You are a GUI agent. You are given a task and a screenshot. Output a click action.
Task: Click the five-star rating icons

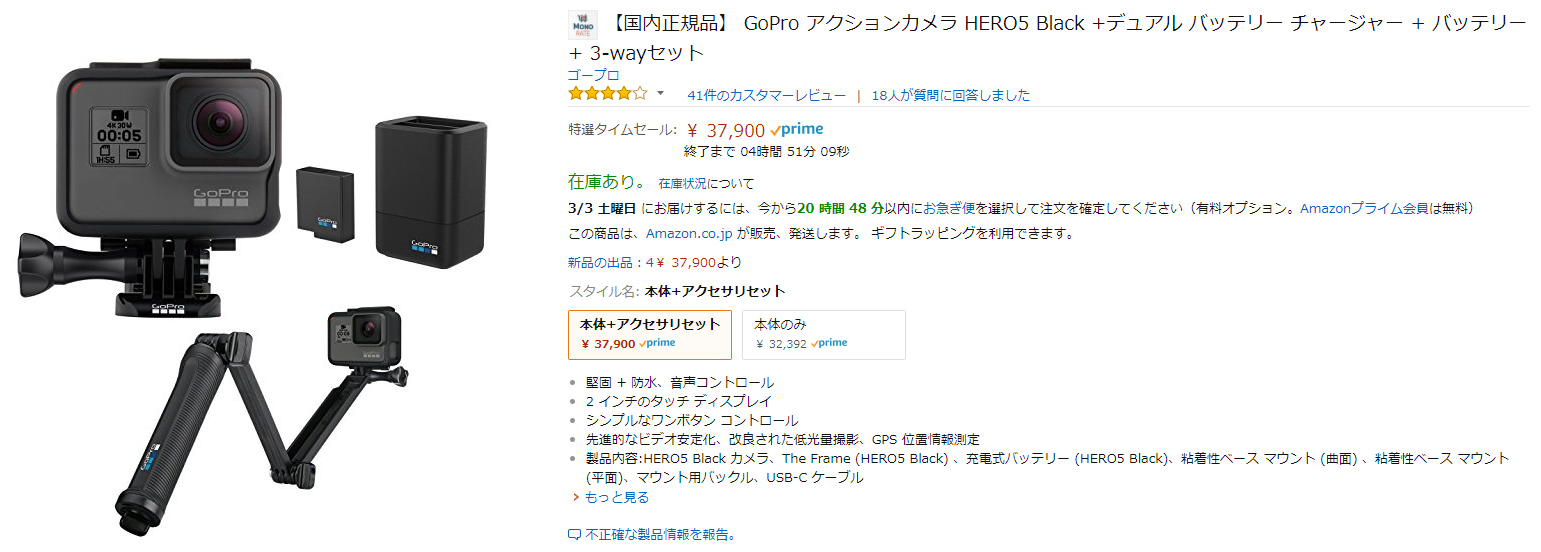[x=608, y=95]
